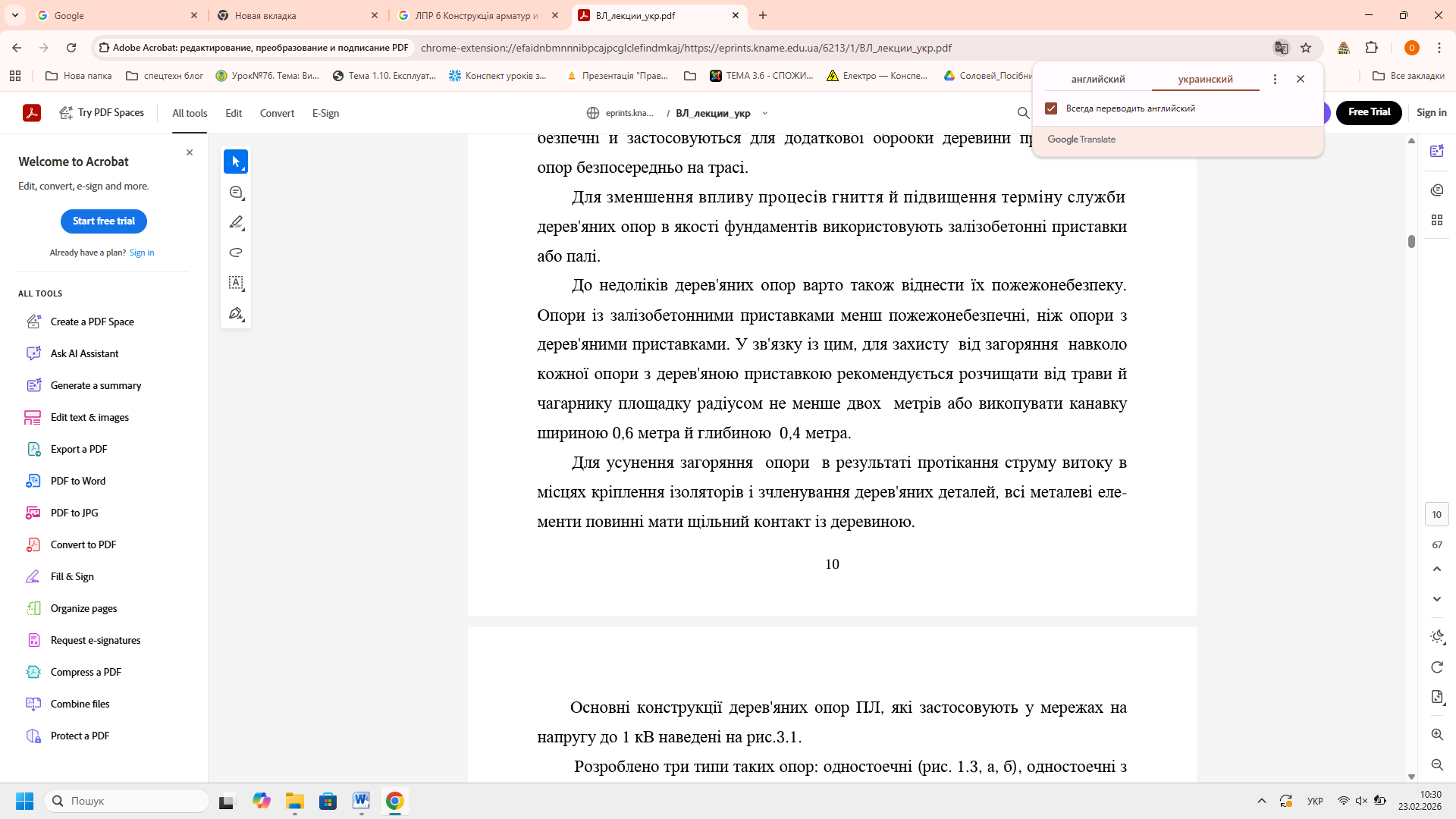
Task: Go to next page arrow
Action: [x=1437, y=599]
